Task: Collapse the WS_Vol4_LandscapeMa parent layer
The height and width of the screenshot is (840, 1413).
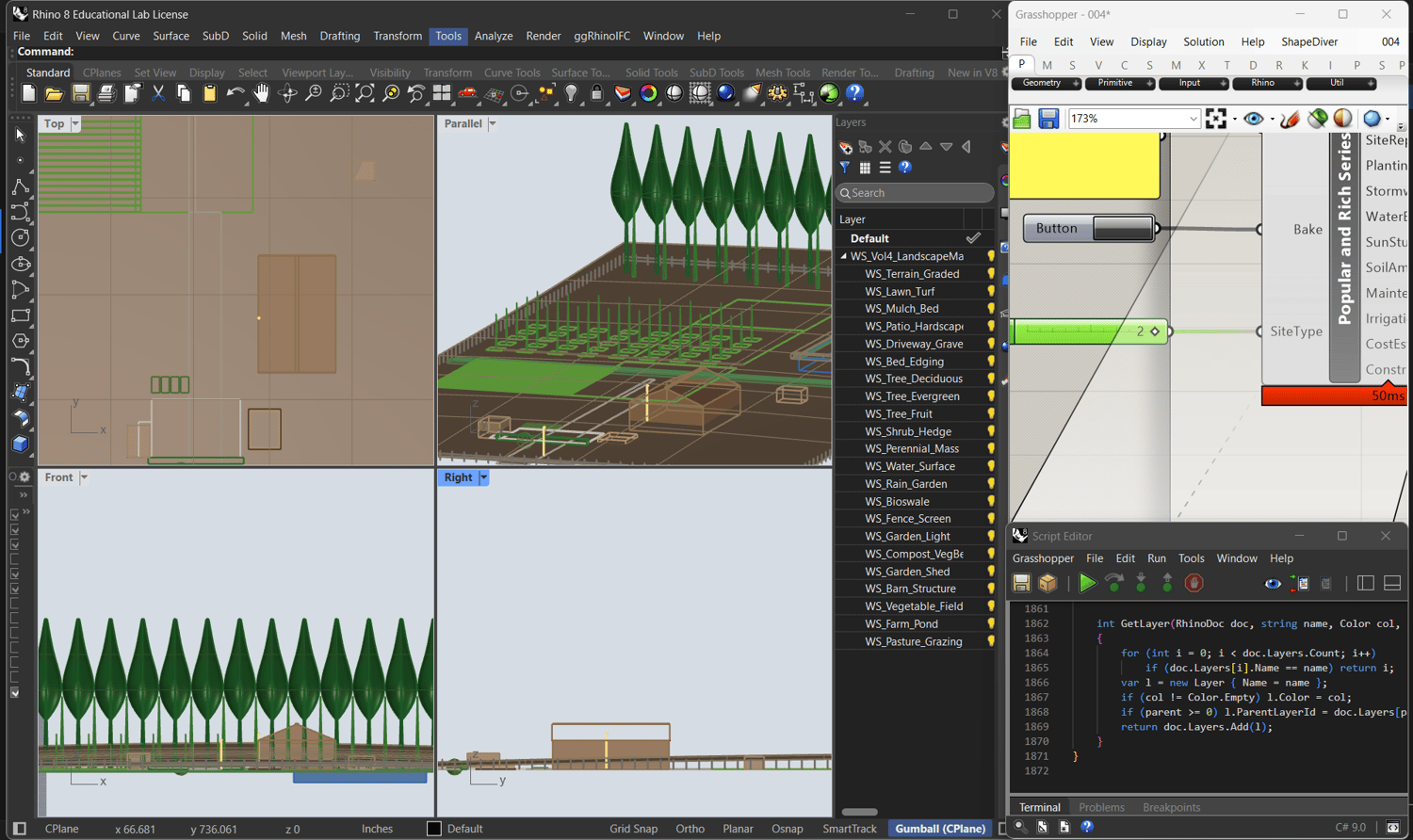Action: pos(844,256)
